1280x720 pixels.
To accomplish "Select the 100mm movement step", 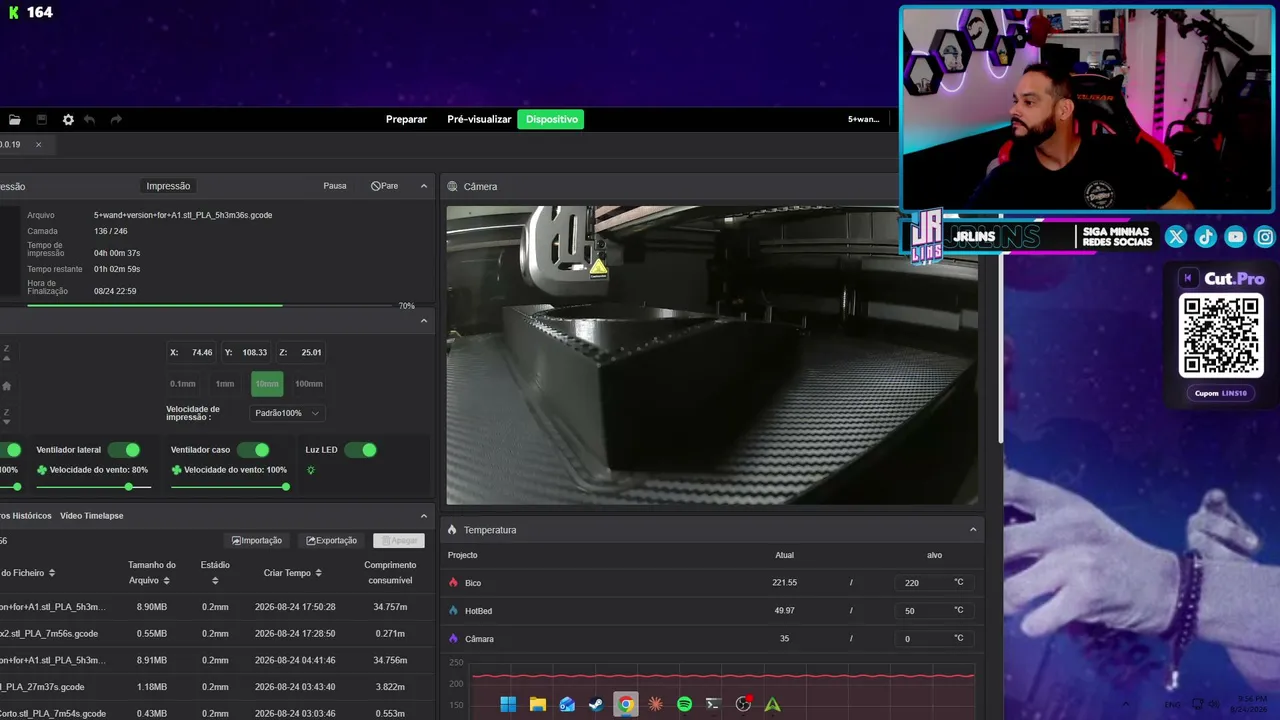I will 309,384.
